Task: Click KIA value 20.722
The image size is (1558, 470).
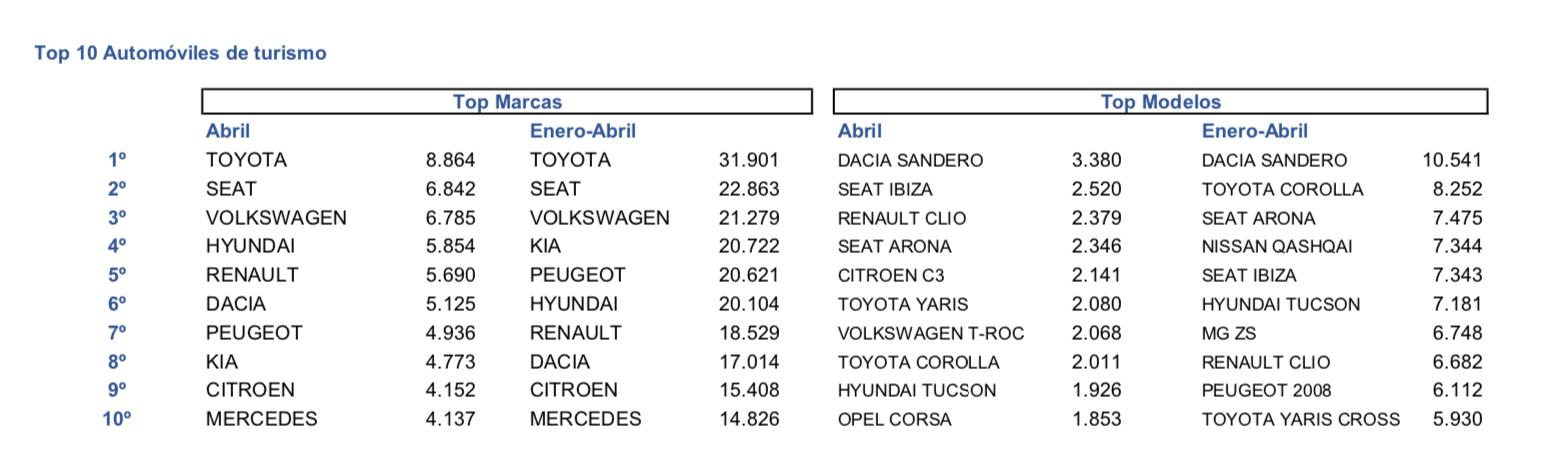Action: (749, 246)
